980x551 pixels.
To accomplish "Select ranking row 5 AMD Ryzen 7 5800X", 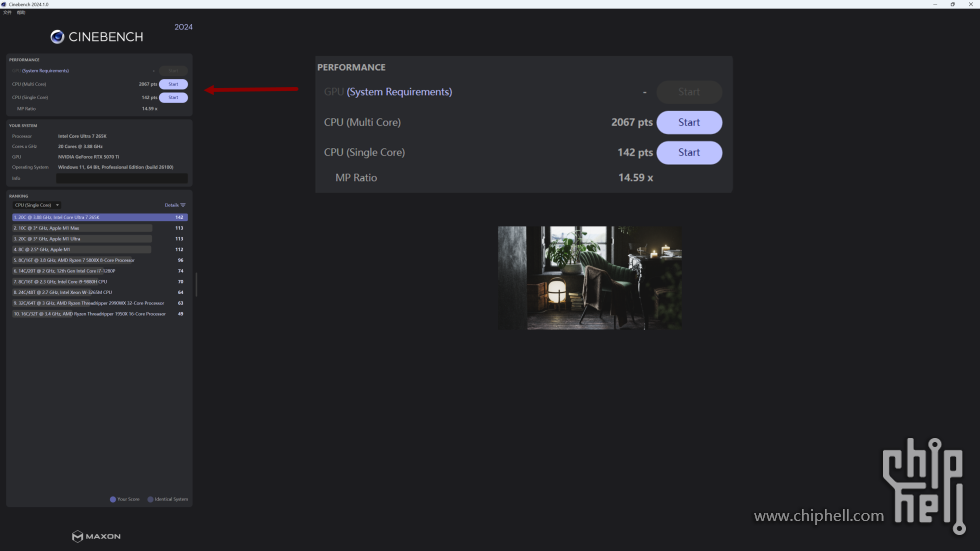I will 100,260.
